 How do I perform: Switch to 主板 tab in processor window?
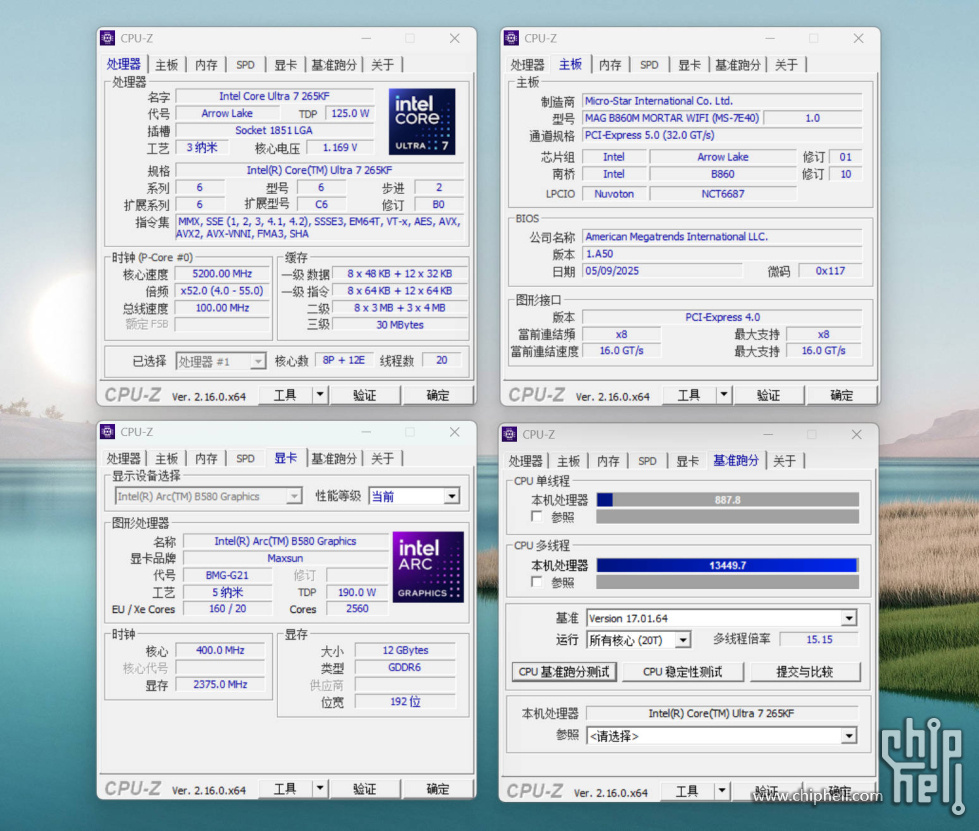click(x=167, y=65)
